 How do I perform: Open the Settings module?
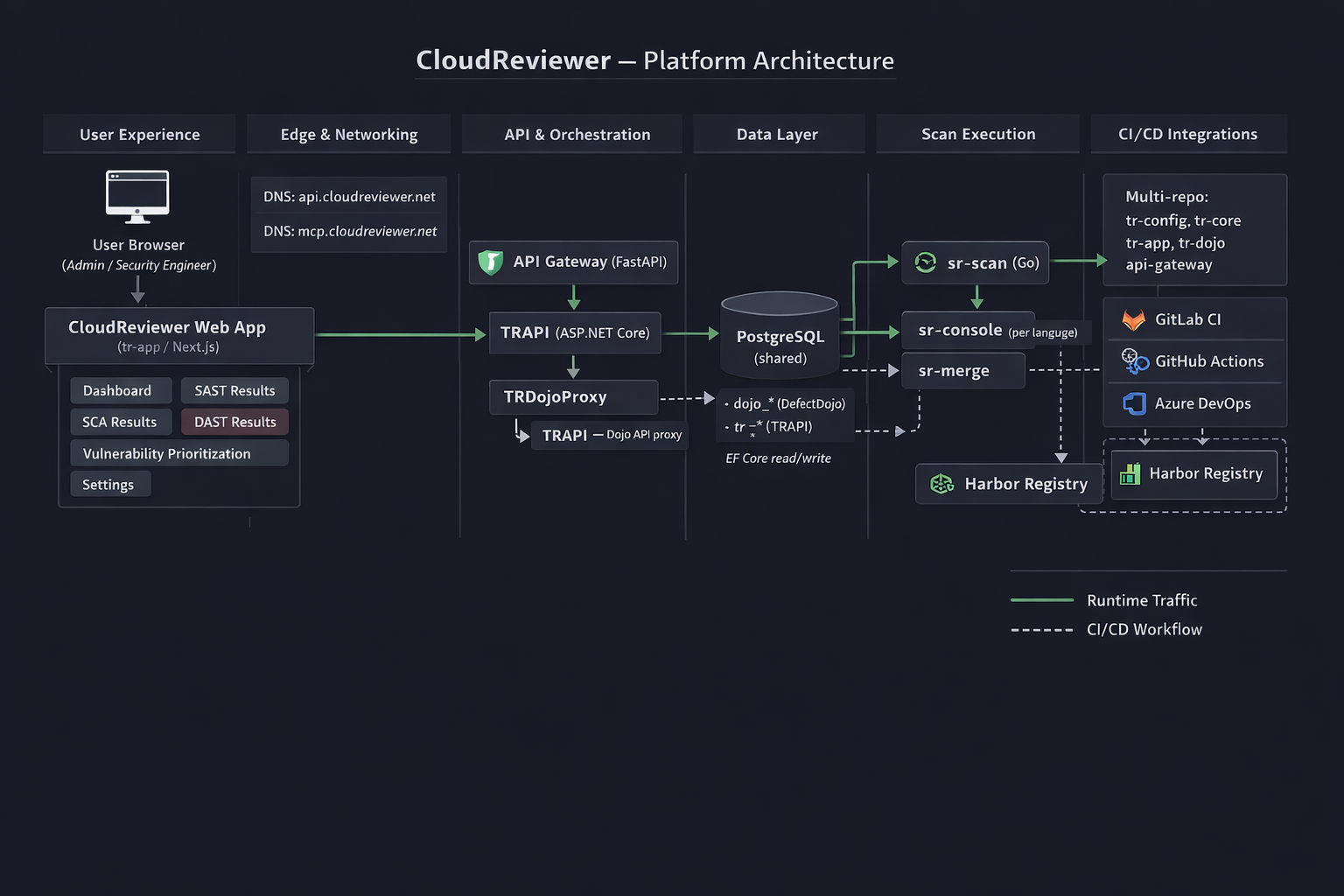[110, 484]
